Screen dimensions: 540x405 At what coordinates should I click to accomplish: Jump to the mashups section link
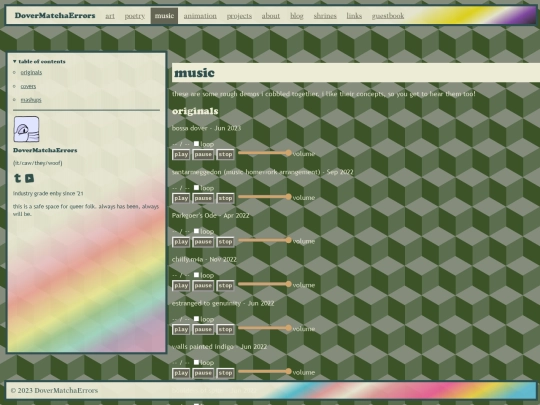pyautogui.click(x=31, y=100)
